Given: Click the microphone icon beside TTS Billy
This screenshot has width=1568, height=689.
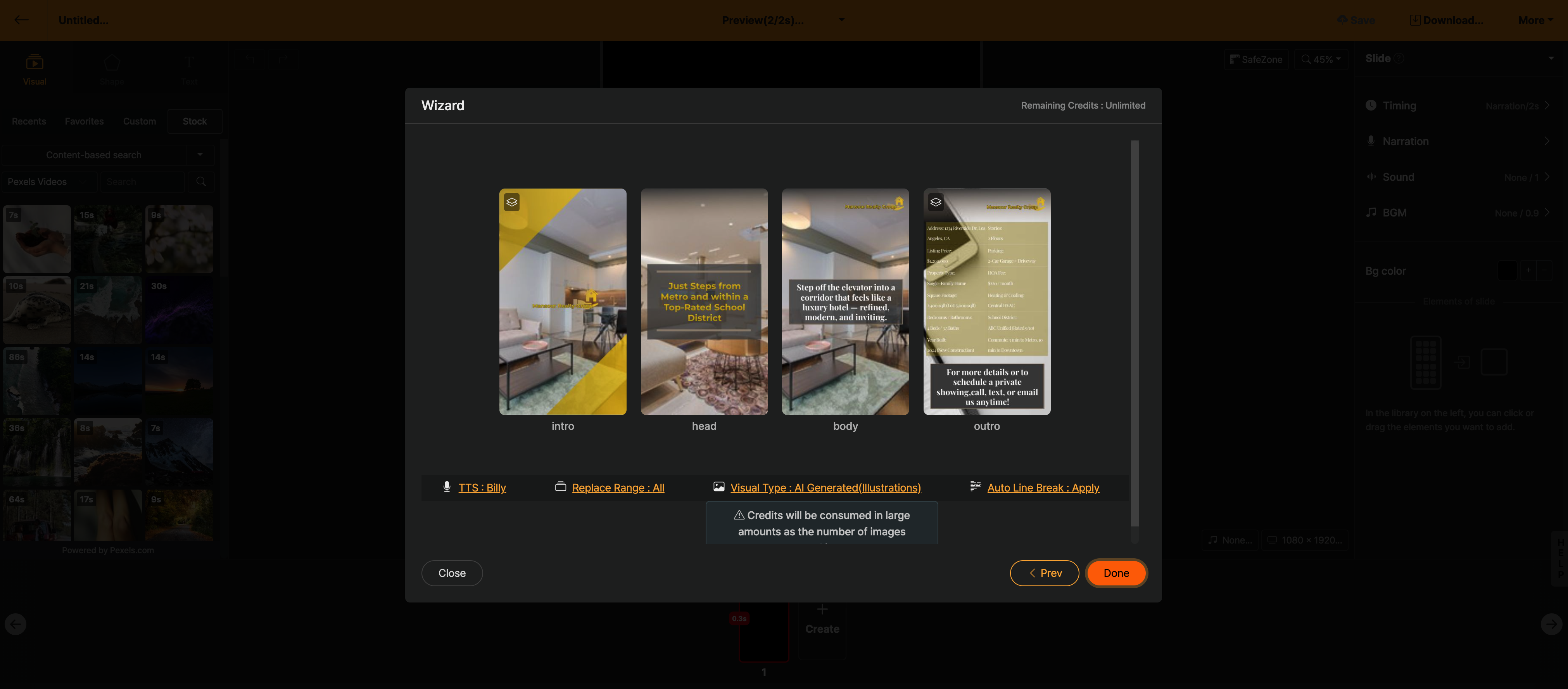Looking at the screenshot, I should [447, 487].
